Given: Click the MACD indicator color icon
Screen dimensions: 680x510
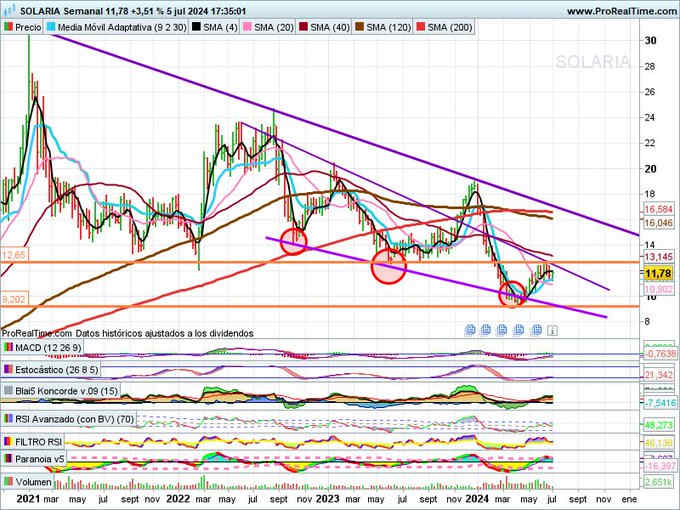Looking at the screenshot, I should tap(8, 347).
